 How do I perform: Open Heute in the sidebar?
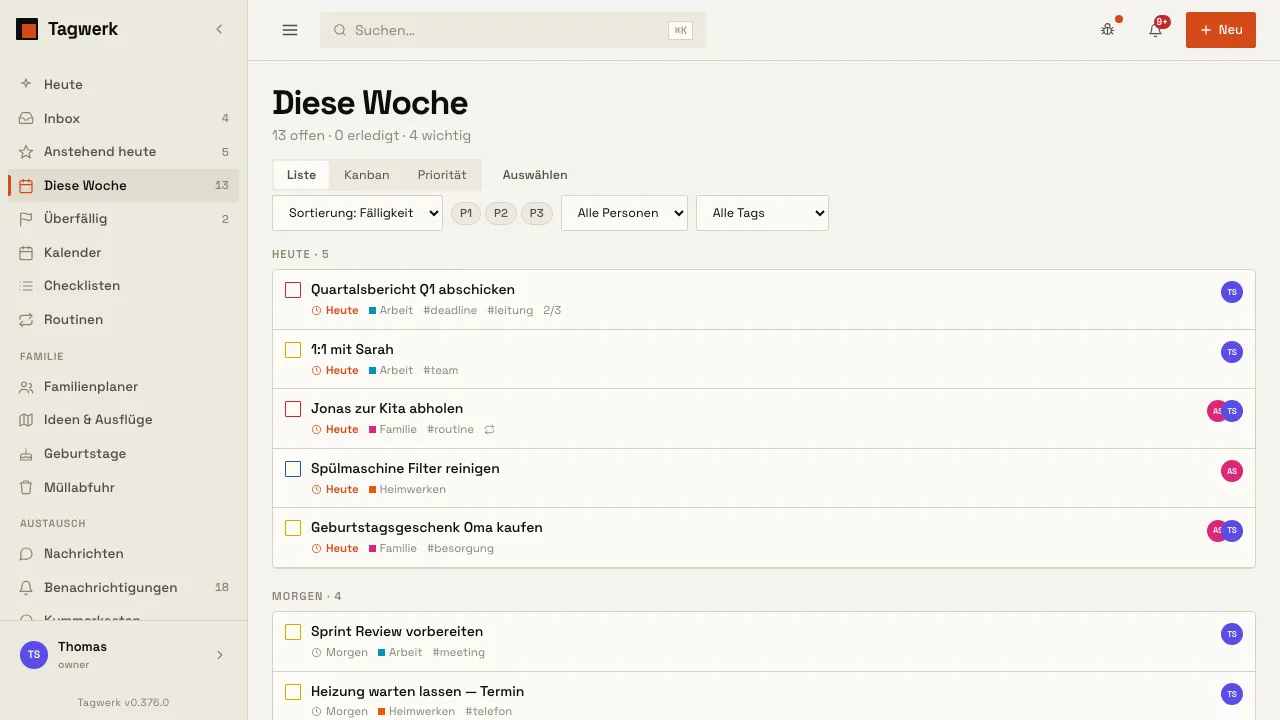pyautogui.click(x=124, y=85)
